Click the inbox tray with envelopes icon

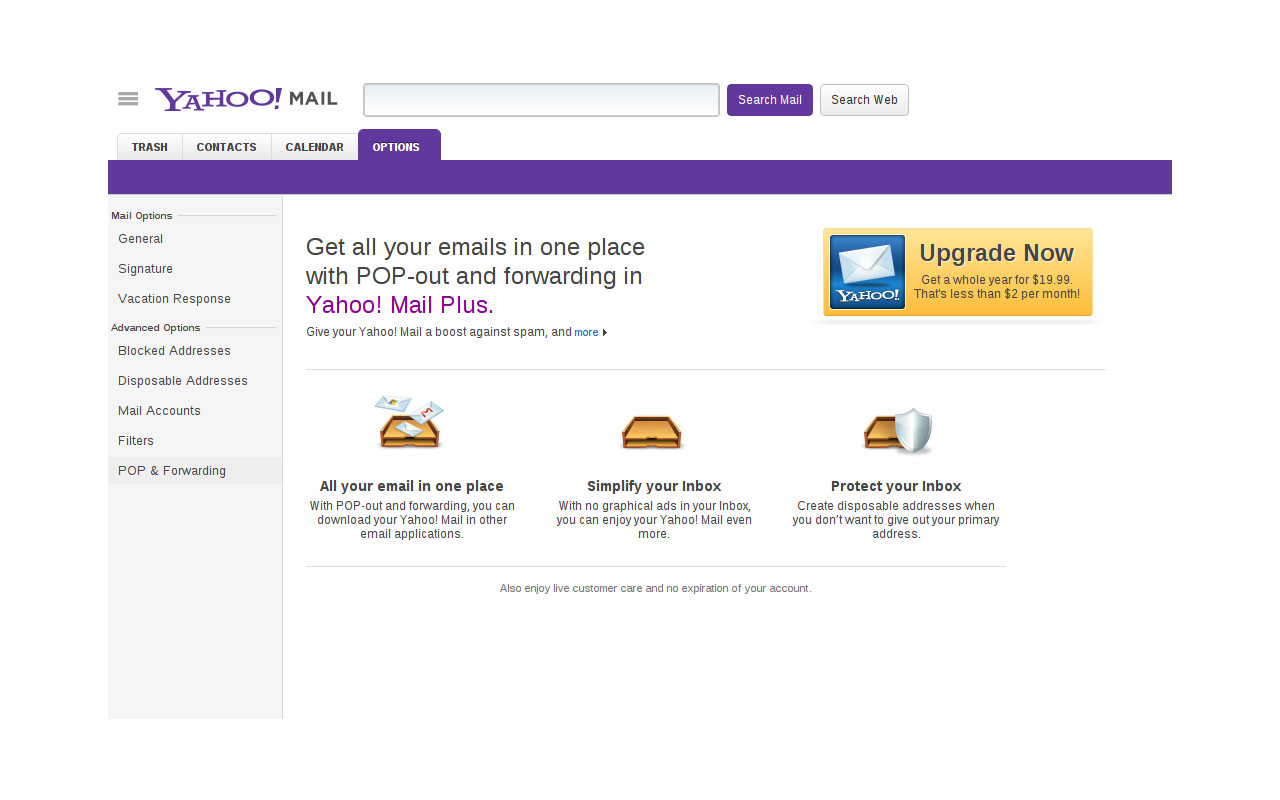pyautogui.click(x=409, y=422)
